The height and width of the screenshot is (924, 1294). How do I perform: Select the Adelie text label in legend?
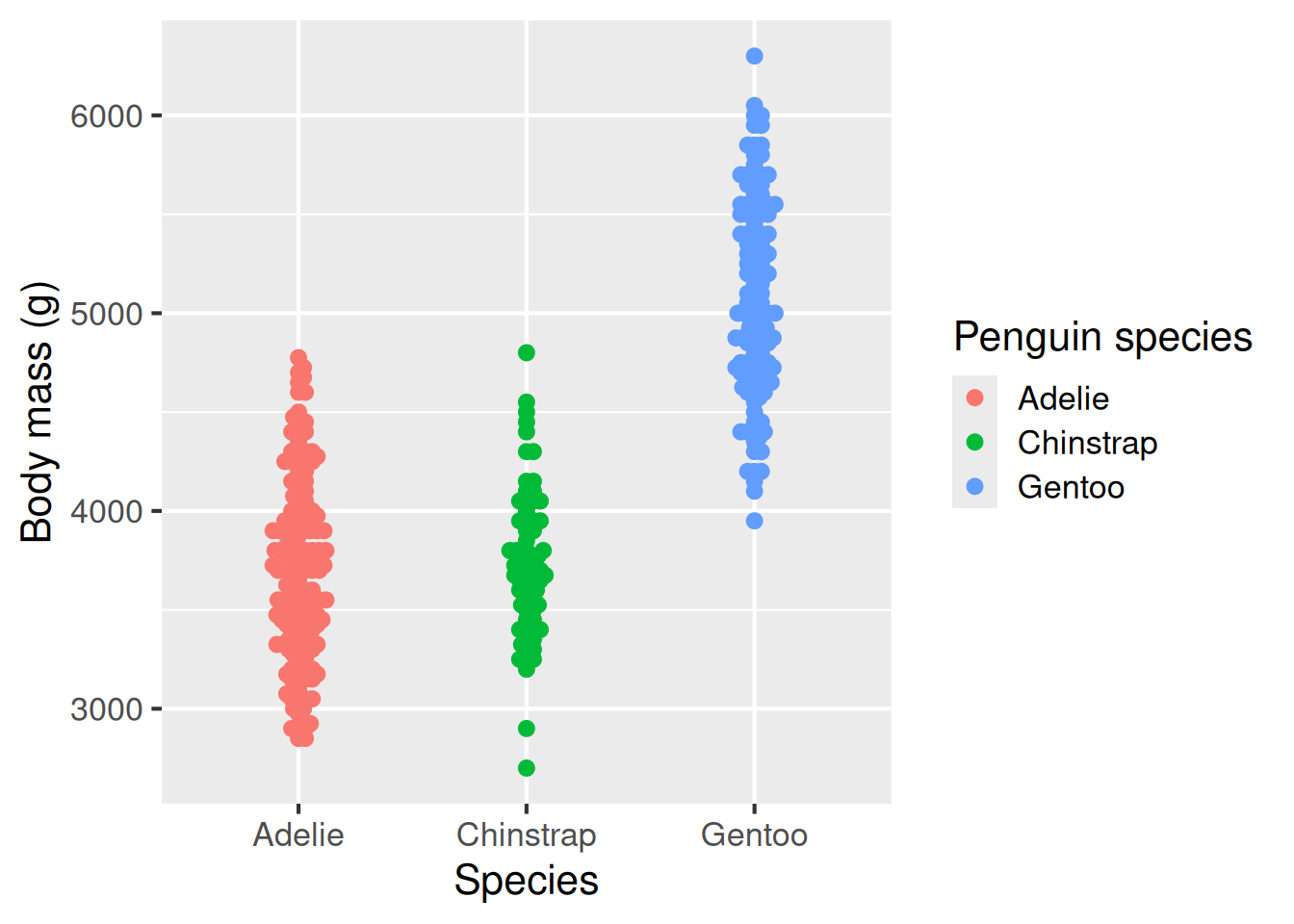pos(1063,398)
